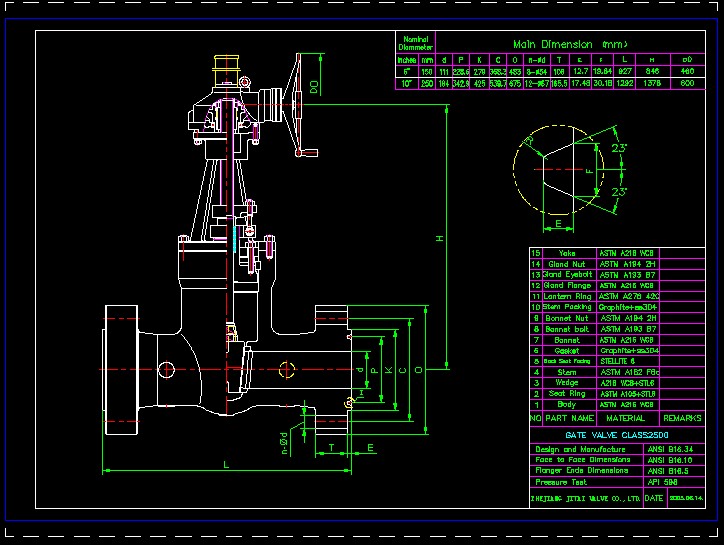The width and height of the screenshot is (724, 545).
Task: Select the 'L' length dimension label
Action: pyautogui.click(x=226, y=465)
